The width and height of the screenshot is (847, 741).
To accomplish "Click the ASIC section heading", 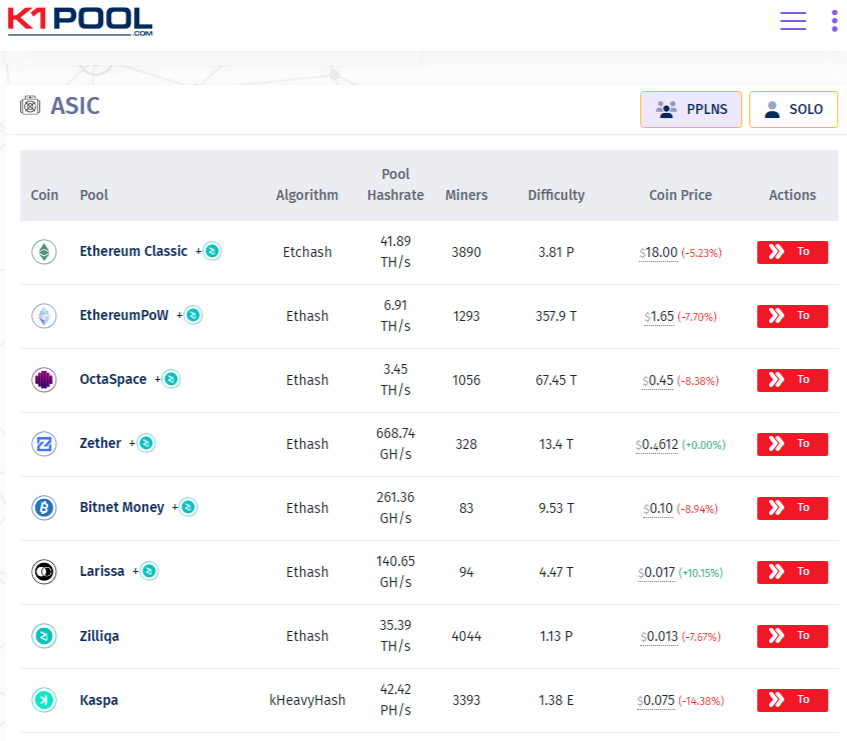I will coord(75,106).
